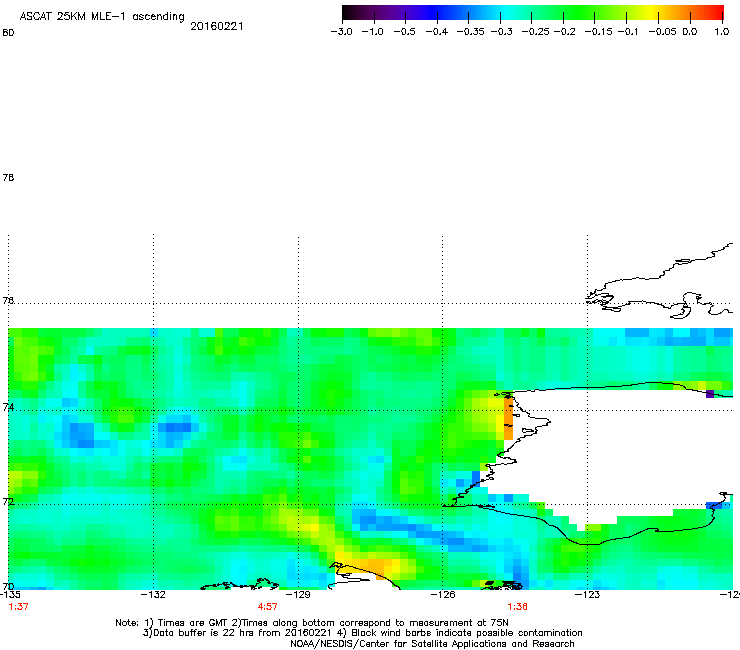This screenshot has height=650, width=740.
Task: Click the red 1:37 time stamp
Action: coord(18,607)
